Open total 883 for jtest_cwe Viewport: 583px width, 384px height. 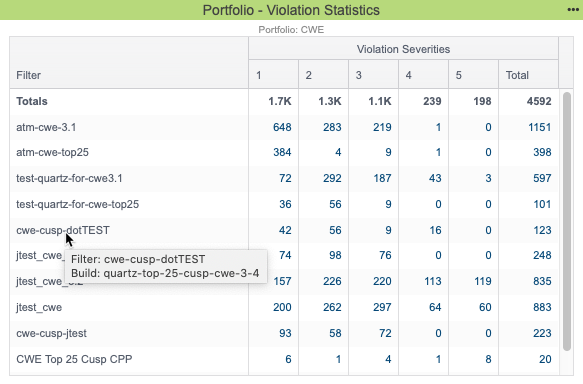542,307
